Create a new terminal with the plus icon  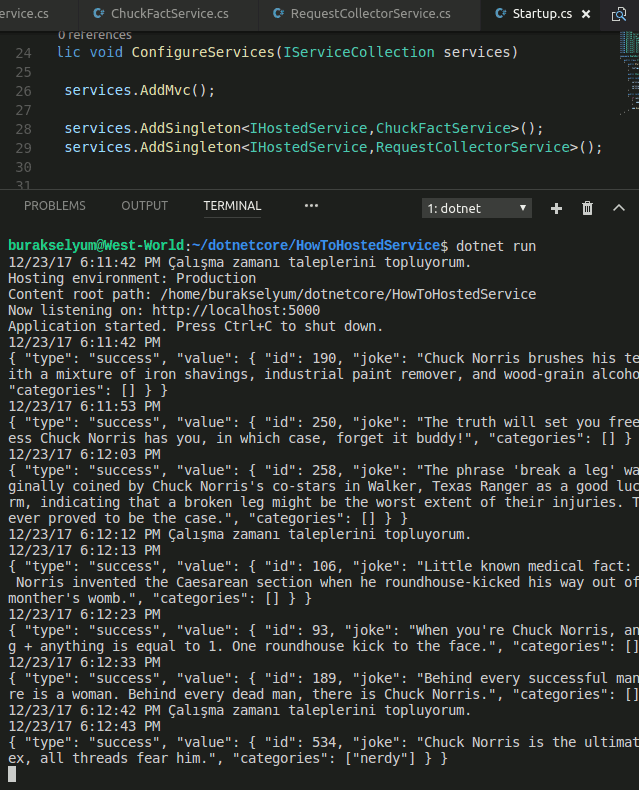pyautogui.click(x=557, y=208)
